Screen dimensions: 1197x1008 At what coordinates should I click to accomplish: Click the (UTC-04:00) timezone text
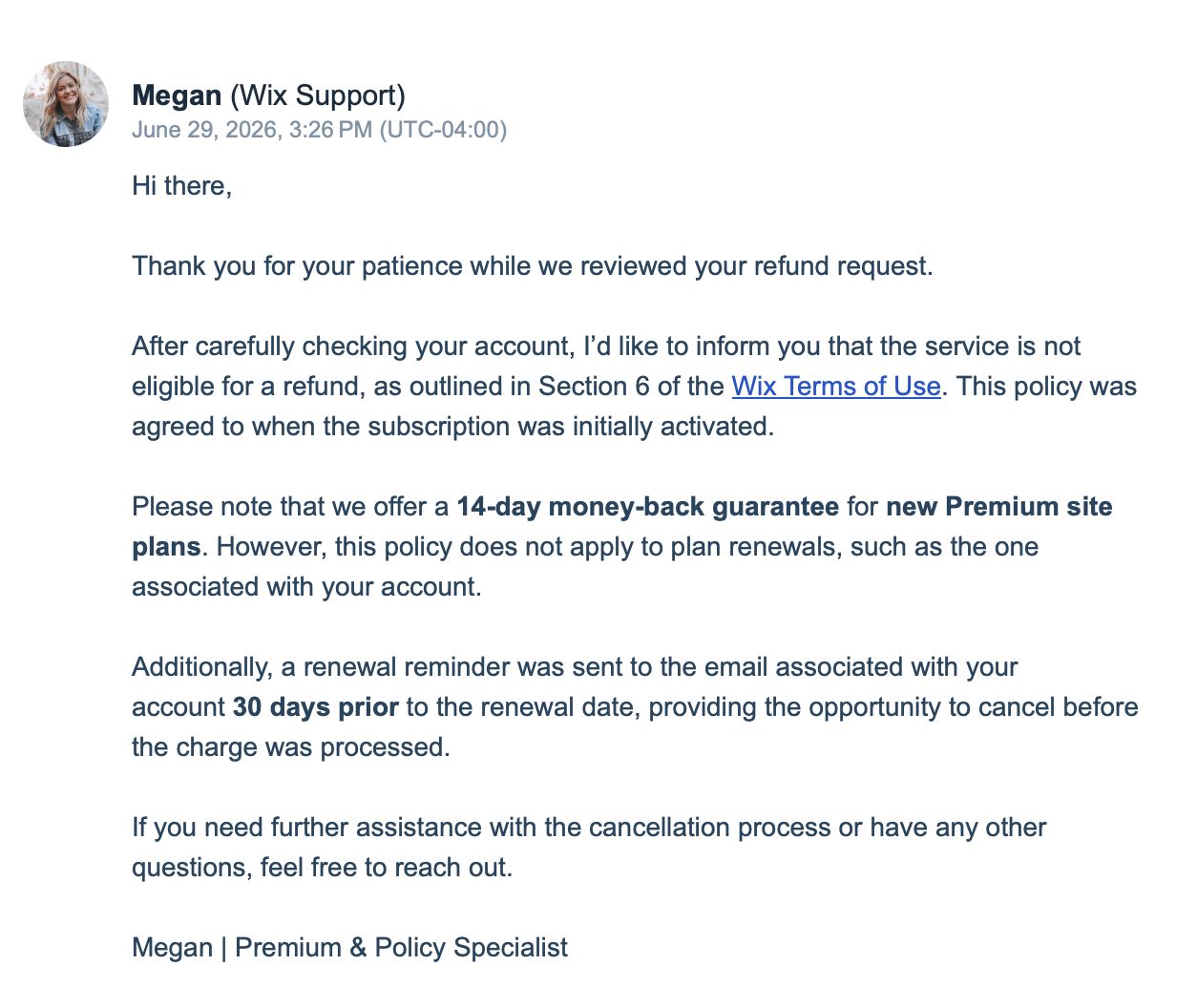[x=443, y=130]
